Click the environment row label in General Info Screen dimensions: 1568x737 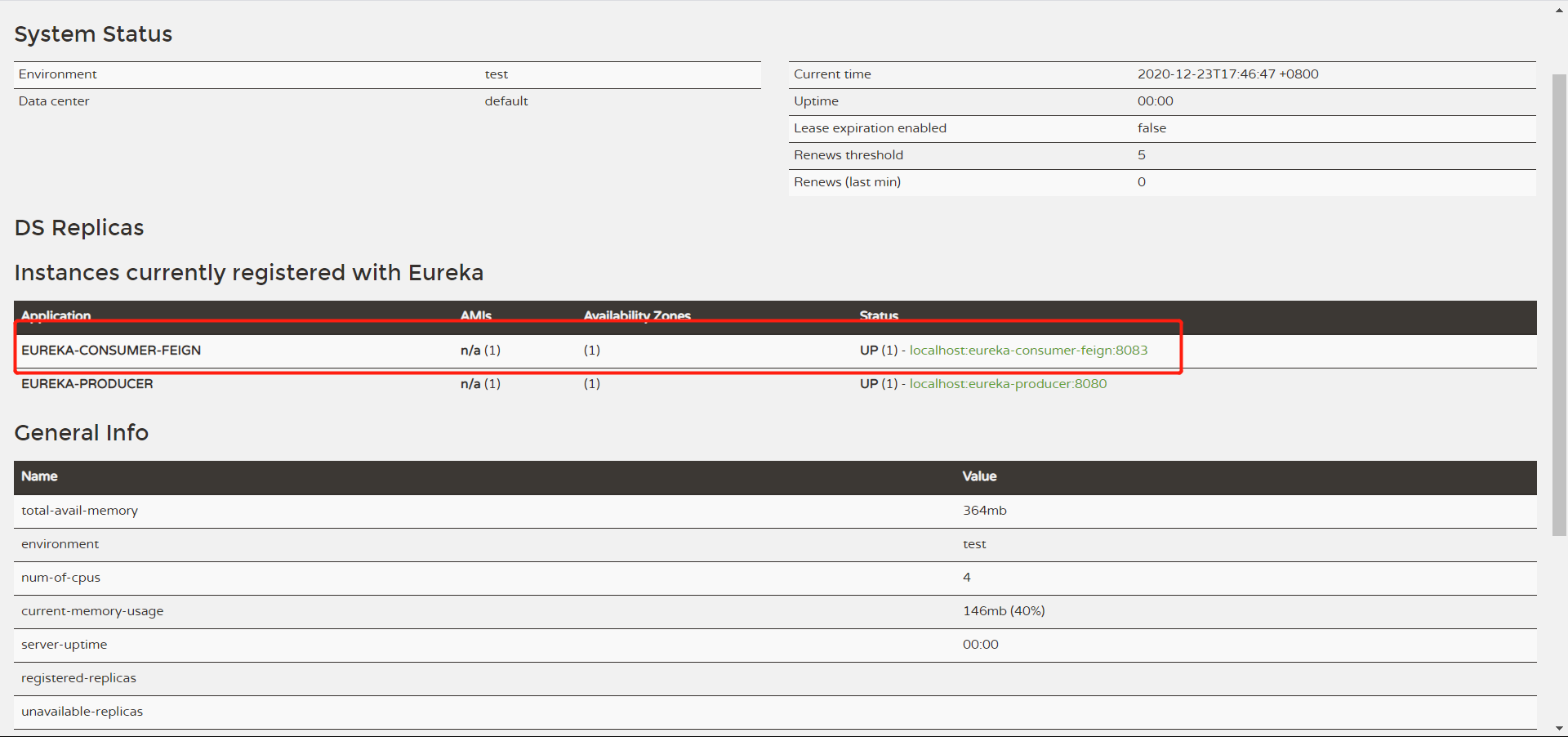[60, 543]
